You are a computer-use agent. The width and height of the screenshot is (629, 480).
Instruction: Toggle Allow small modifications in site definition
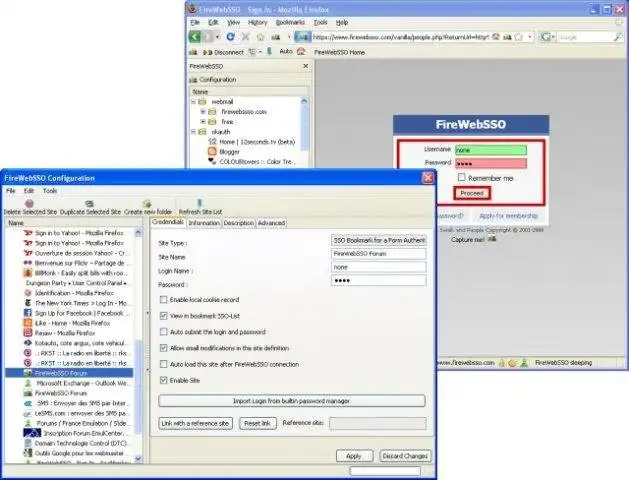(x=163, y=348)
